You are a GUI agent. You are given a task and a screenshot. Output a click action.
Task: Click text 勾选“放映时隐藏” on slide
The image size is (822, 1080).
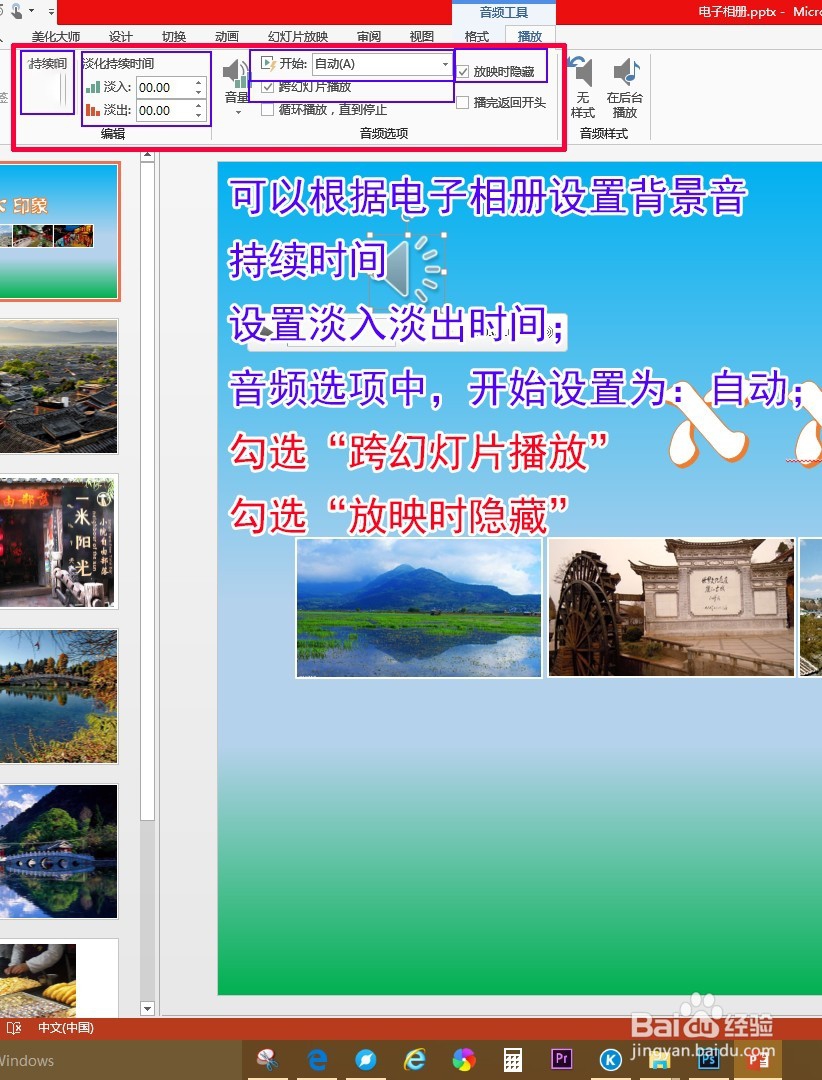tap(399, 515)
